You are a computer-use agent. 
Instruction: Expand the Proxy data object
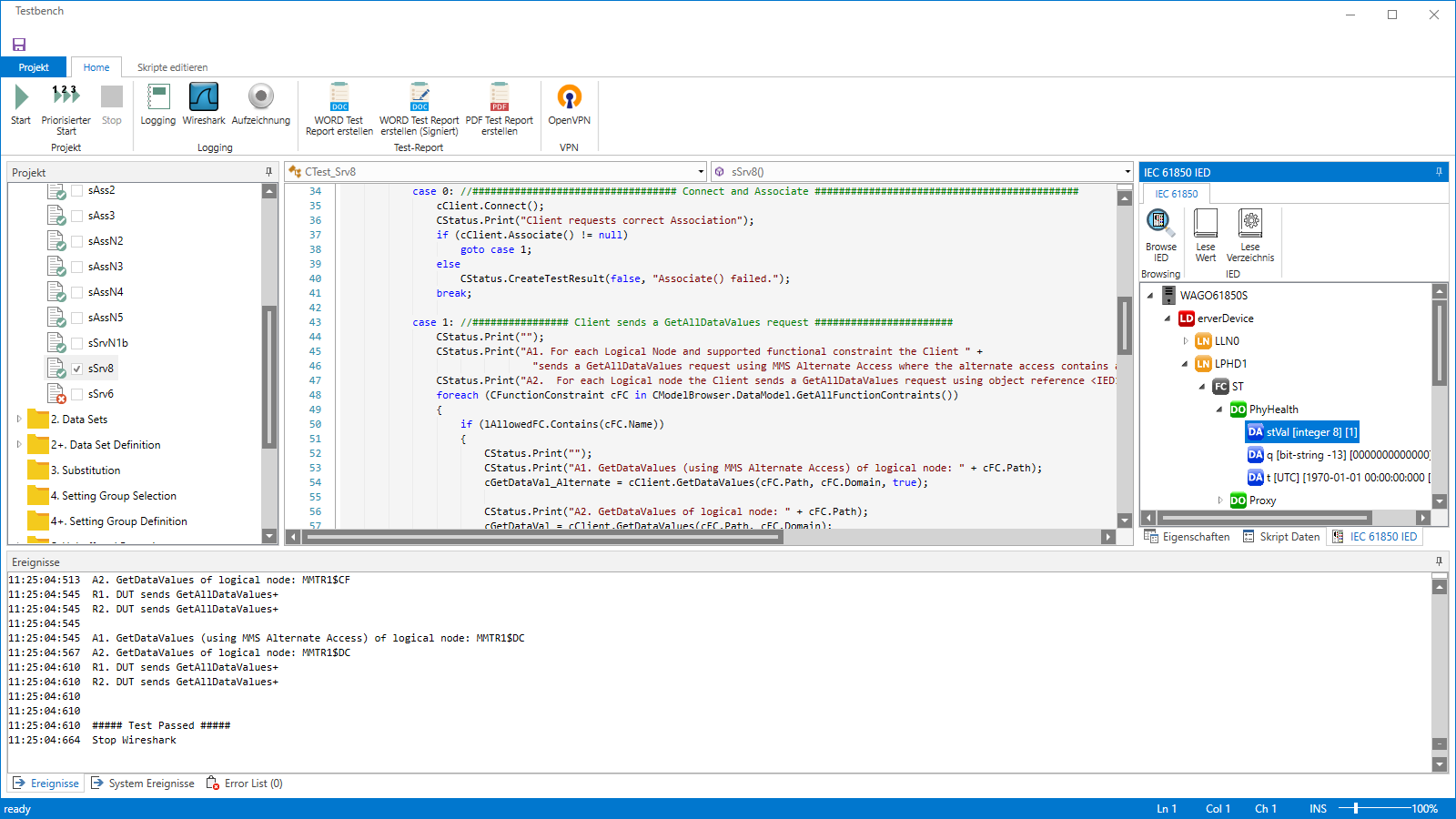click(x=1220, y=500)
